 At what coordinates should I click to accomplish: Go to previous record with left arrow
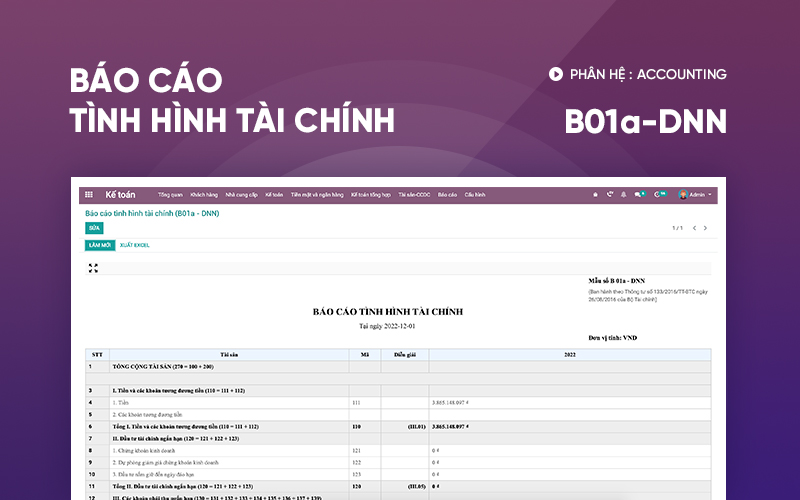pos(693,228)
